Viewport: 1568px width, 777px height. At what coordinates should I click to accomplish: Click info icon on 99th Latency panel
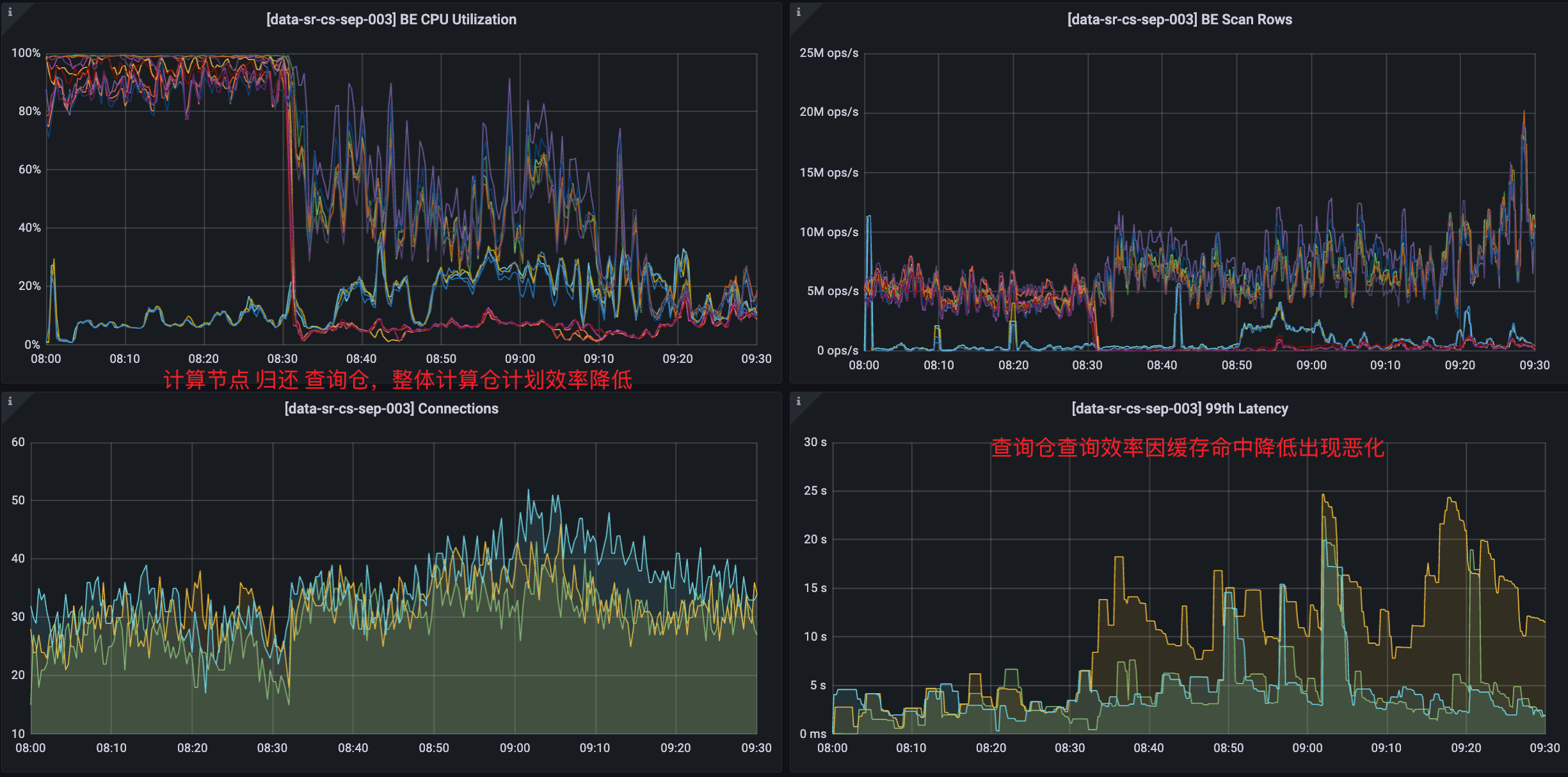tap(798, 401)
